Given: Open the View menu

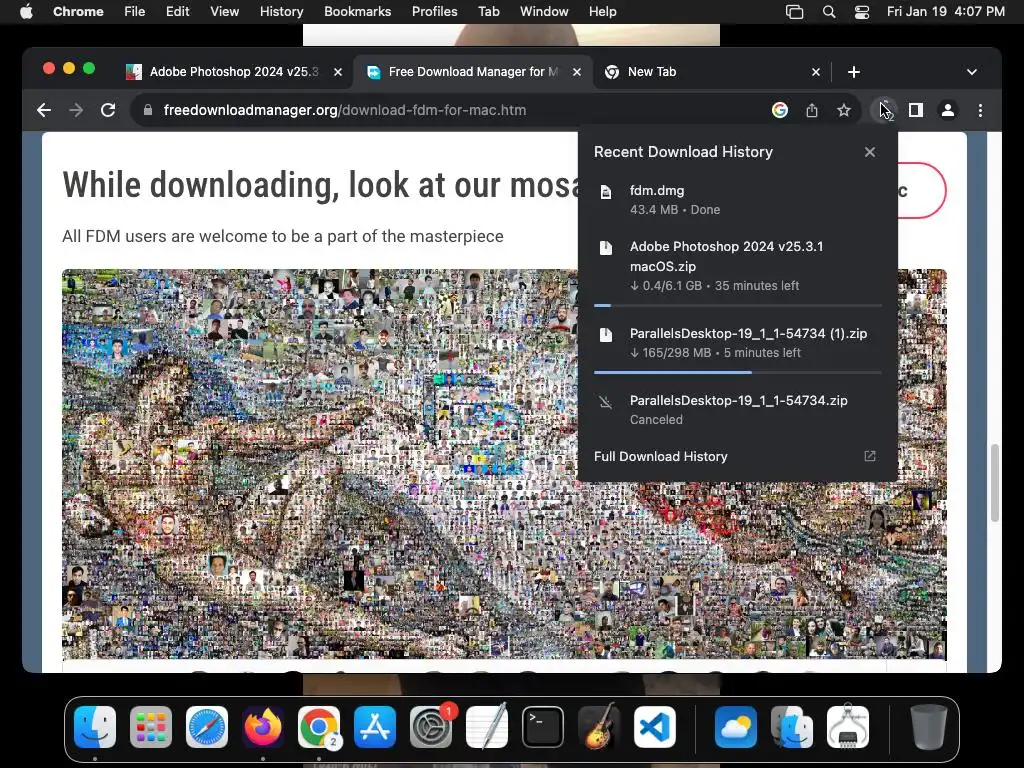Looking at the screenshot, I should tap(224, 12).
